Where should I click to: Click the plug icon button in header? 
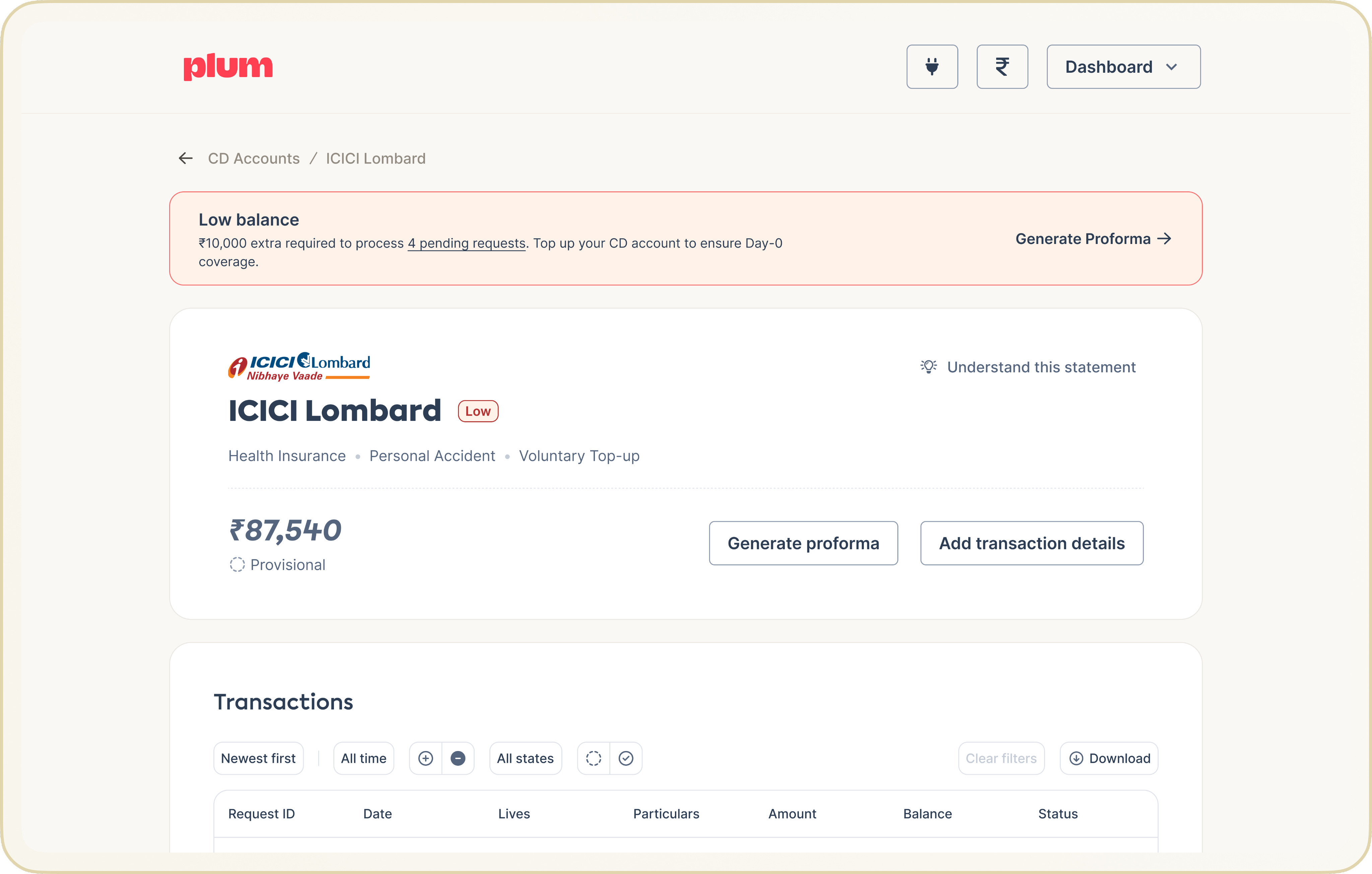pos(932,67)
